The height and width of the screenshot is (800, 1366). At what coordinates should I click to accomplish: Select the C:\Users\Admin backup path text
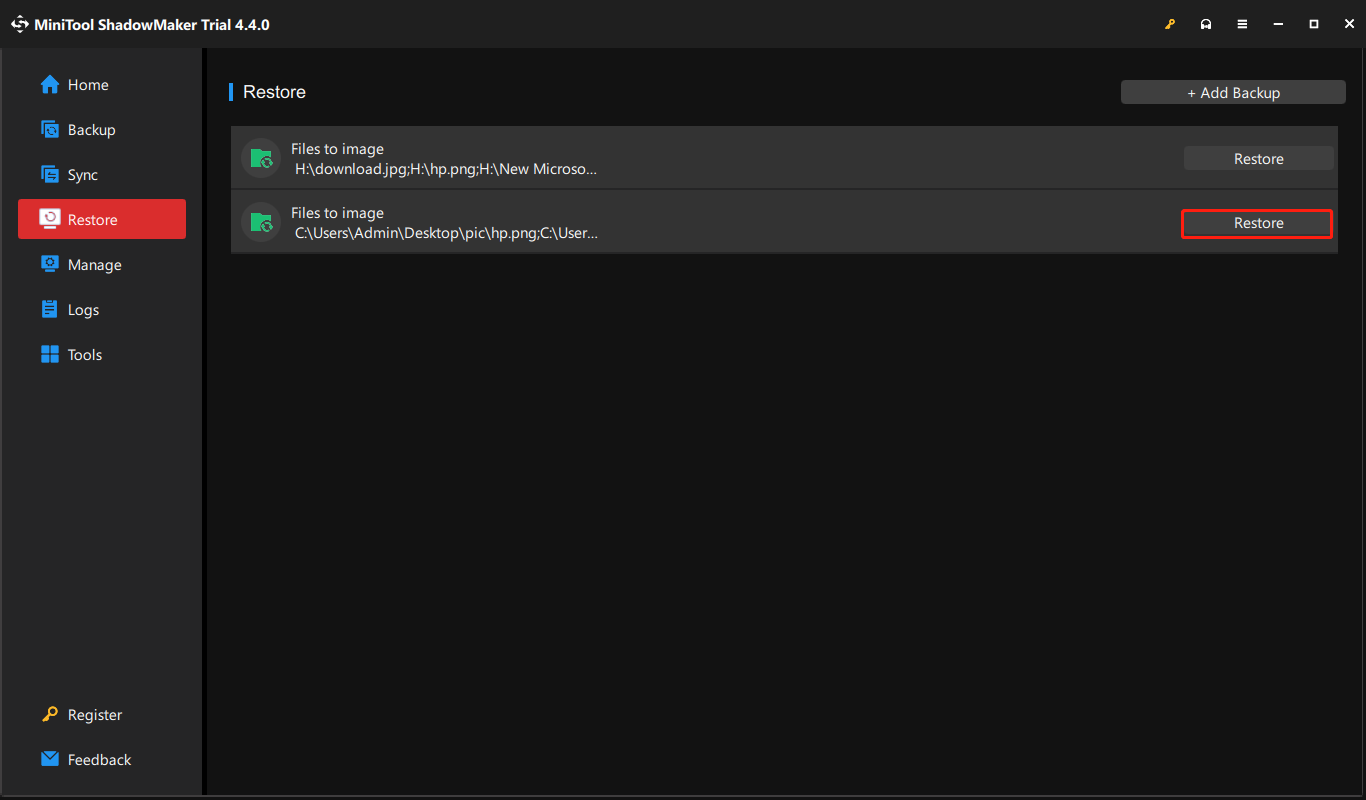click(446, 234)
